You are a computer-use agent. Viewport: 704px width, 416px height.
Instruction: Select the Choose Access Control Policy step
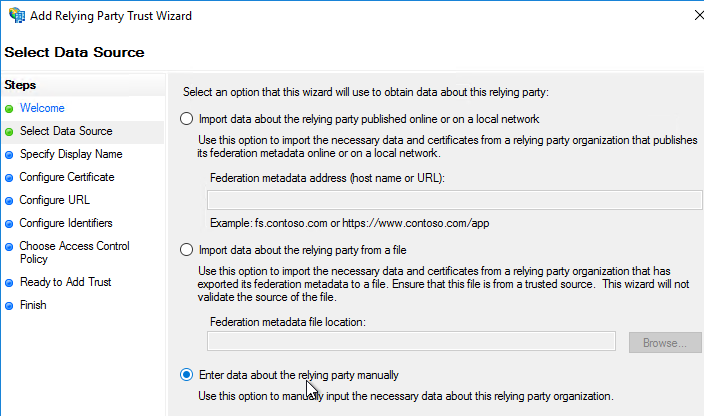[x=75, y=252]
